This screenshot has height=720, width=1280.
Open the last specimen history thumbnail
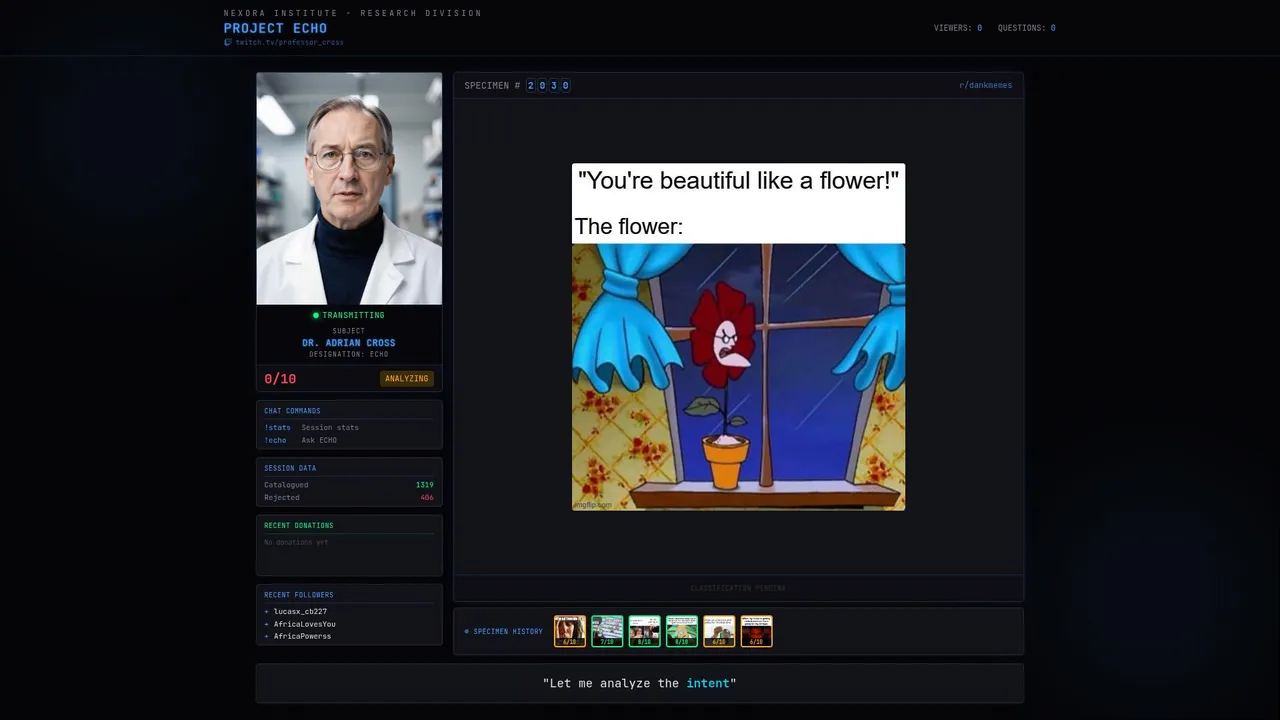tap(756, 631)
